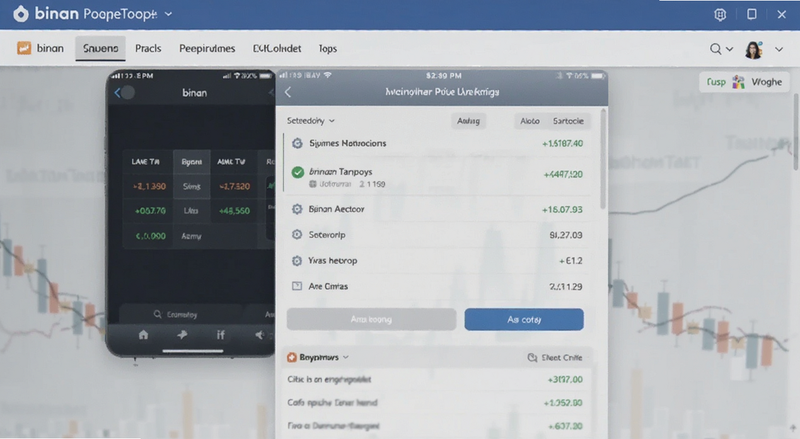
Task: Open the Binan Aectoor row
Action: tap(437, 209)
